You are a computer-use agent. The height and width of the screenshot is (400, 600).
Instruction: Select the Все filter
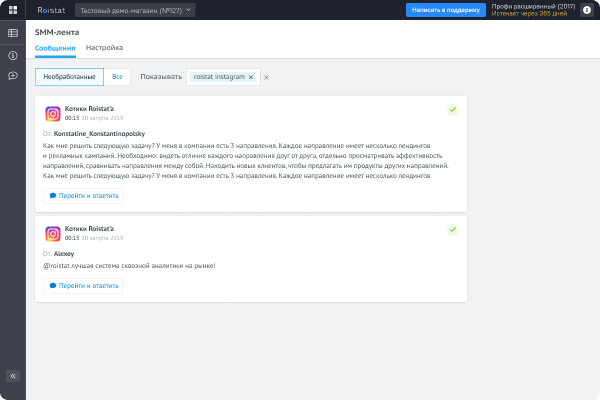[x=117, y=77]
